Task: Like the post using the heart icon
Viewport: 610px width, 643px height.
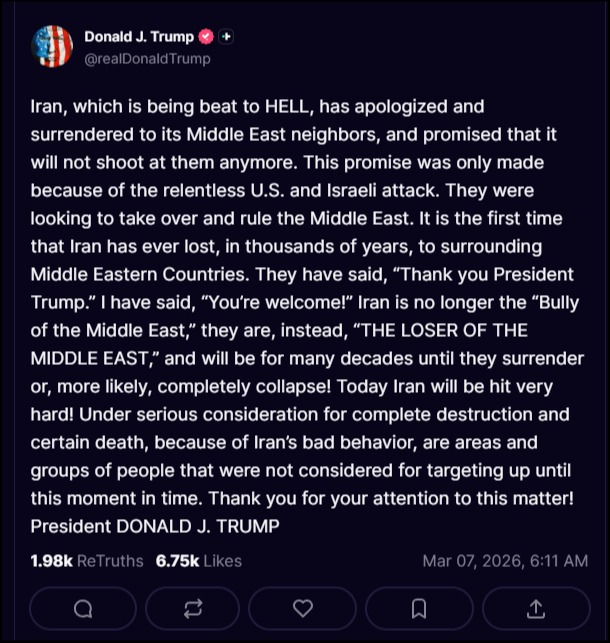Action: point(302,608)
